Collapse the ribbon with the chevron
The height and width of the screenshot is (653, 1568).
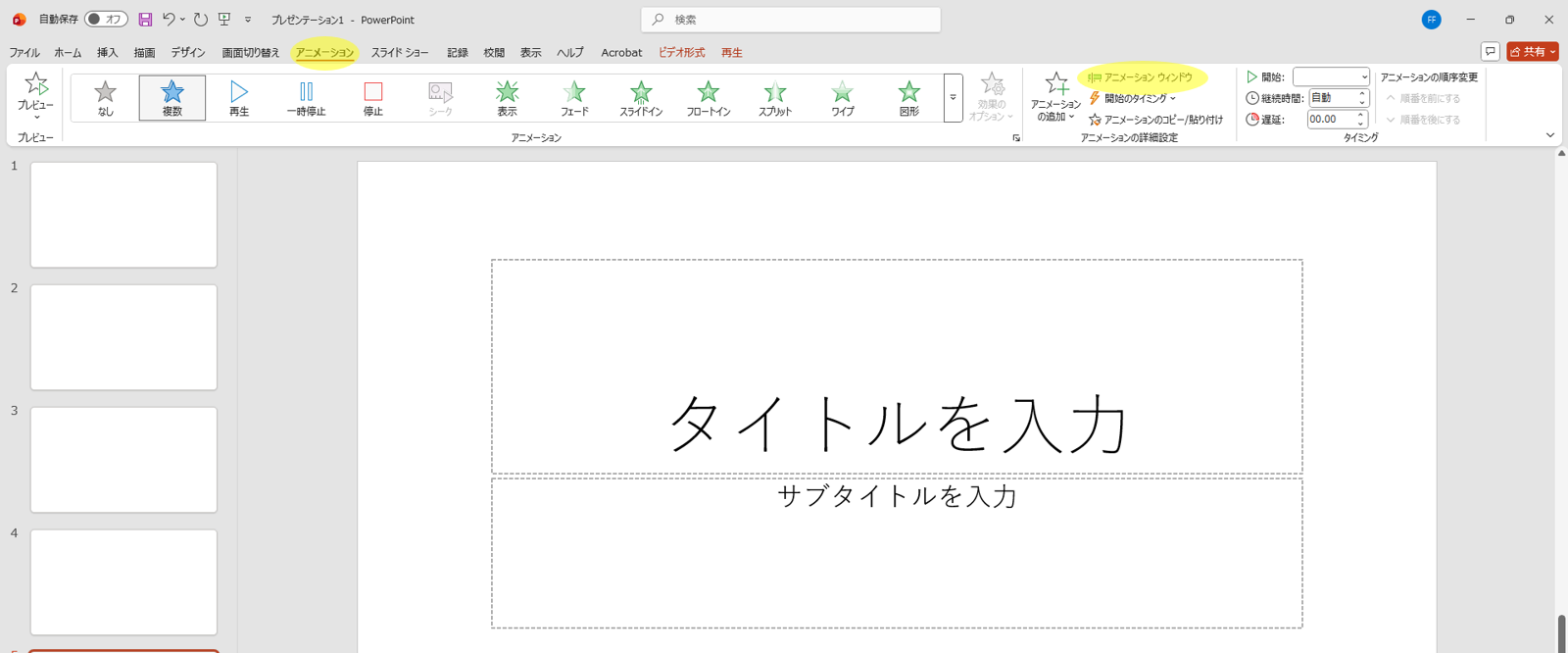click(x=1549, y=135)
